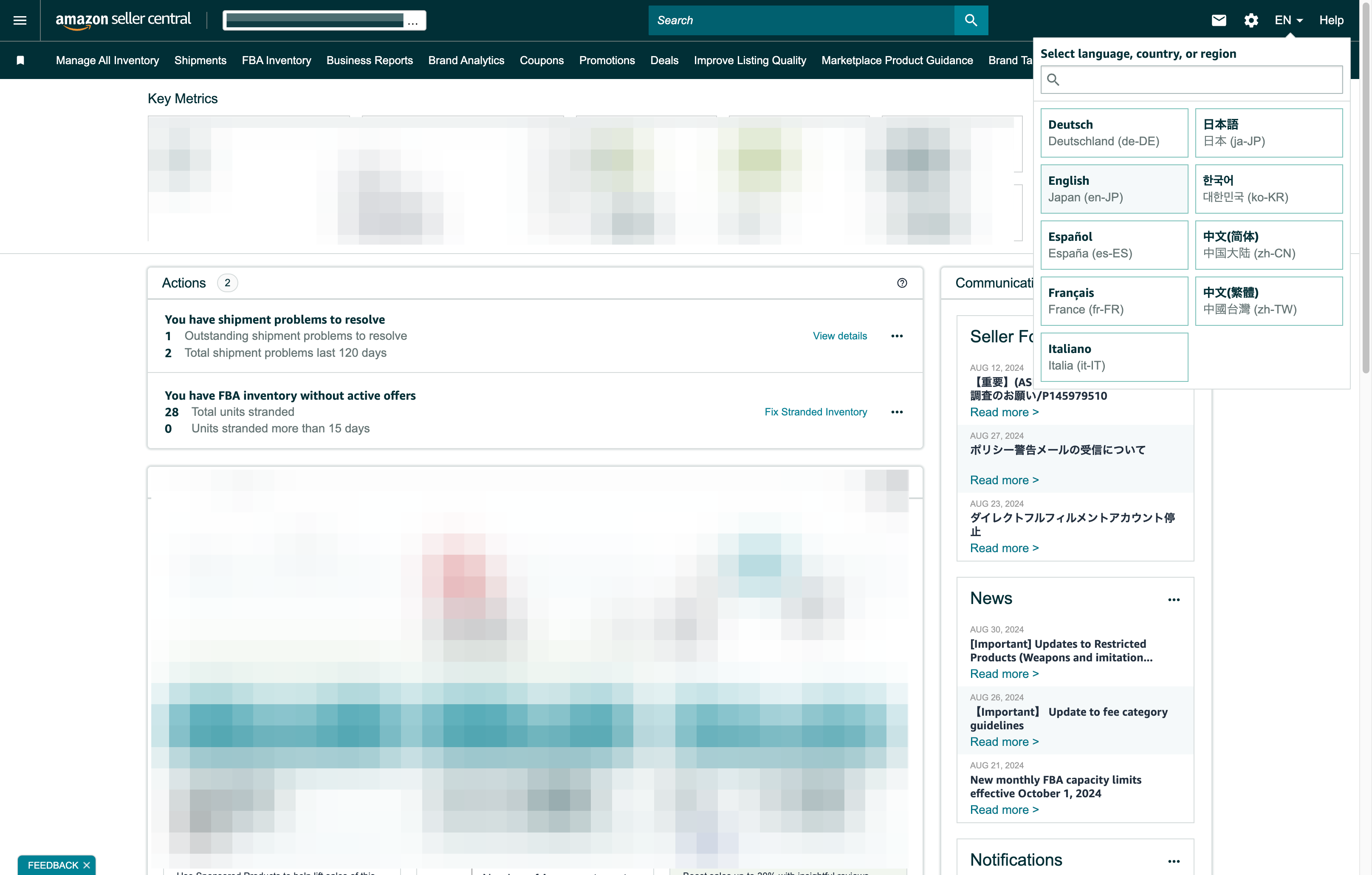Click the language search input field
The width and height of the screenshot is (1372, 875).
pyautogui.click(x=1191, y=80)
